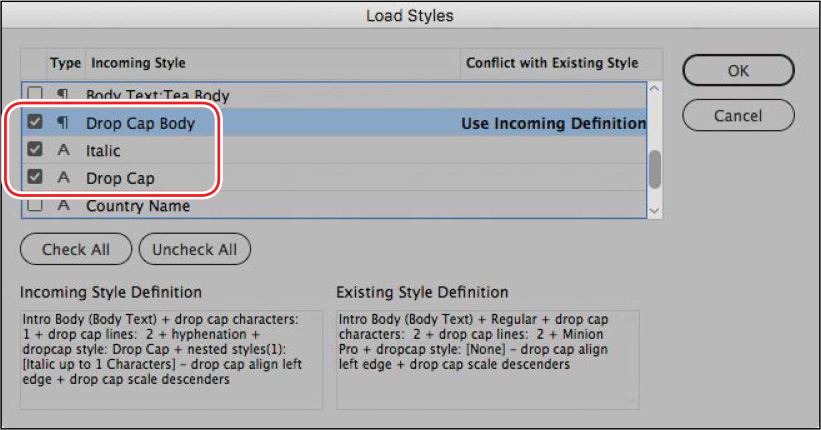
Task: Open the Use Incoming Definition conflict dropdown
Action: pyautogui.click(x=553, y=123)
